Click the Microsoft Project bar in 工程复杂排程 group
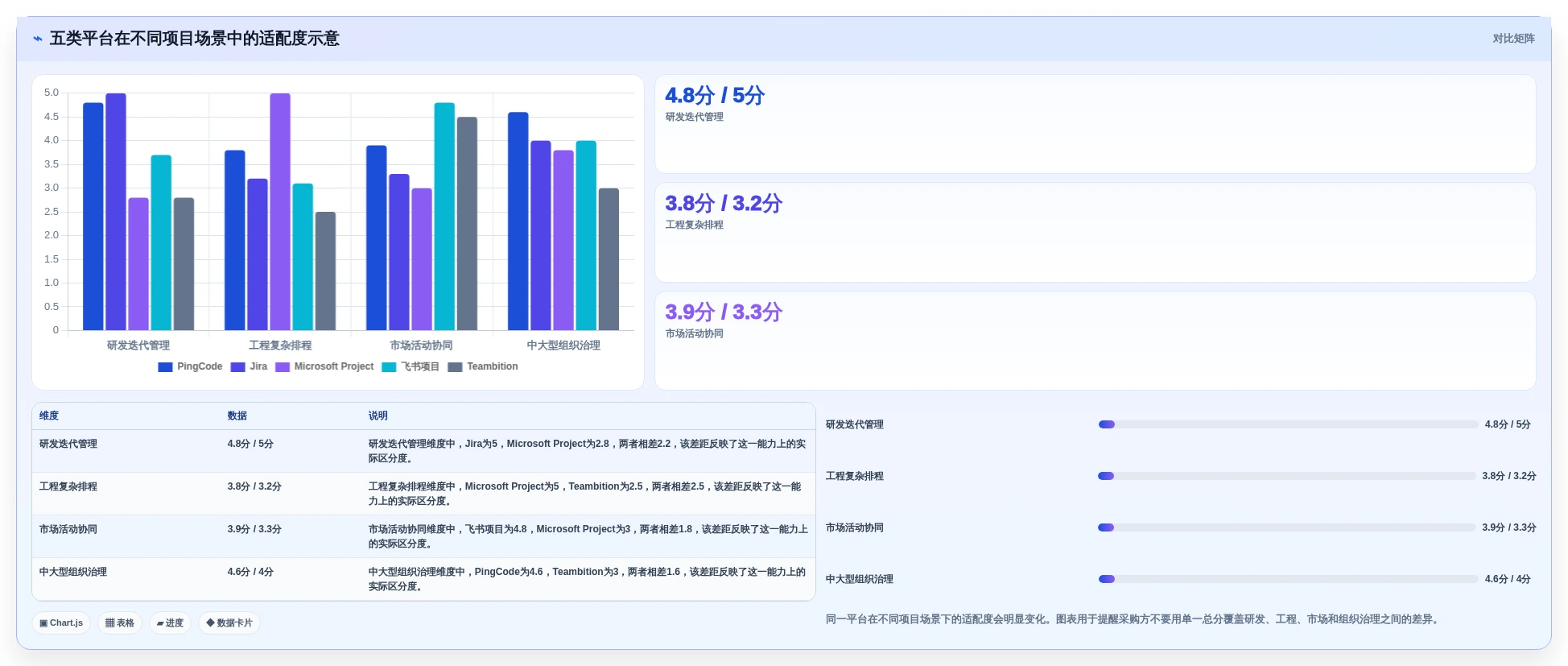Viewport: 1568px width, 666px height. coord(280,212)
